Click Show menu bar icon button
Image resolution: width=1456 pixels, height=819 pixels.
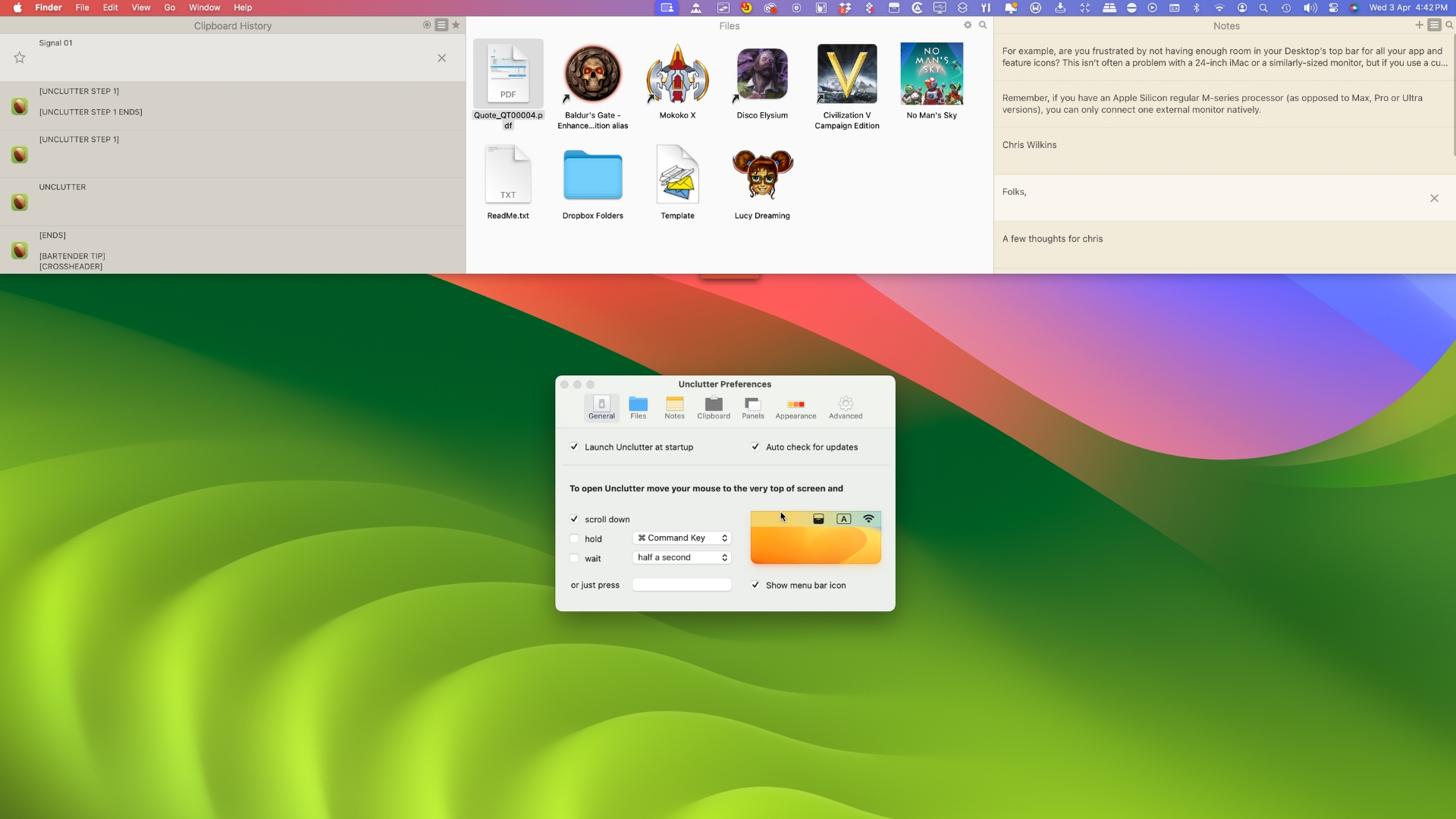point(757,585)
